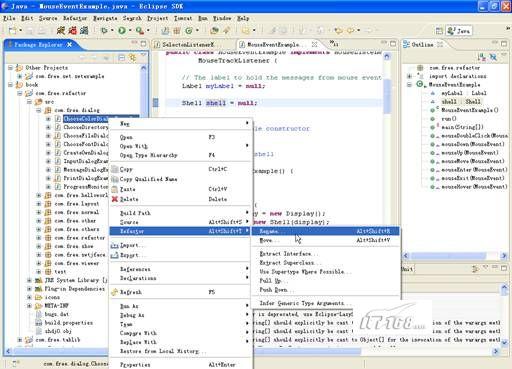Select mouseHover method in Outline
The image size is (512, 369).
[473, 187]
